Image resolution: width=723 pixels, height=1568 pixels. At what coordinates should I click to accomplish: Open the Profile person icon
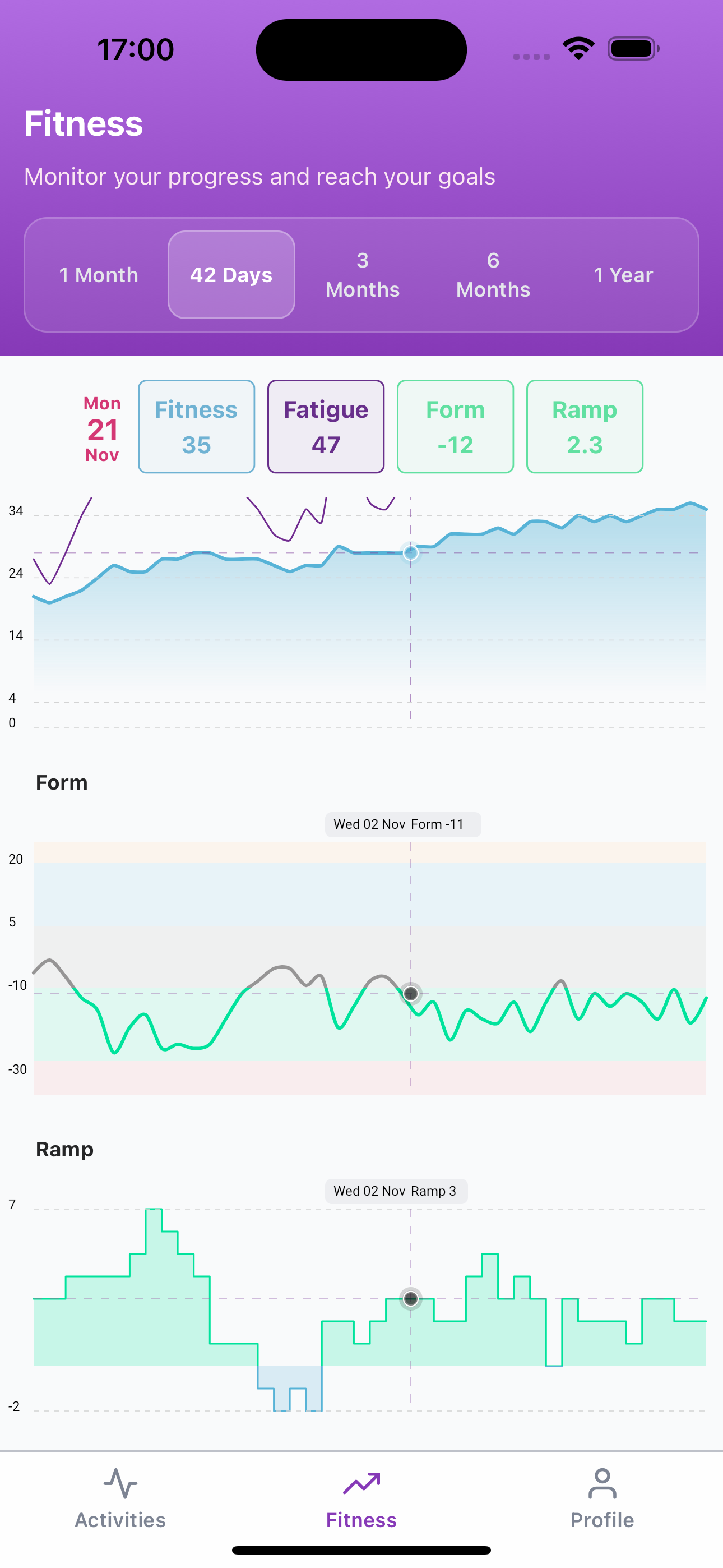pyautogui.click(x=602, y=1483)
